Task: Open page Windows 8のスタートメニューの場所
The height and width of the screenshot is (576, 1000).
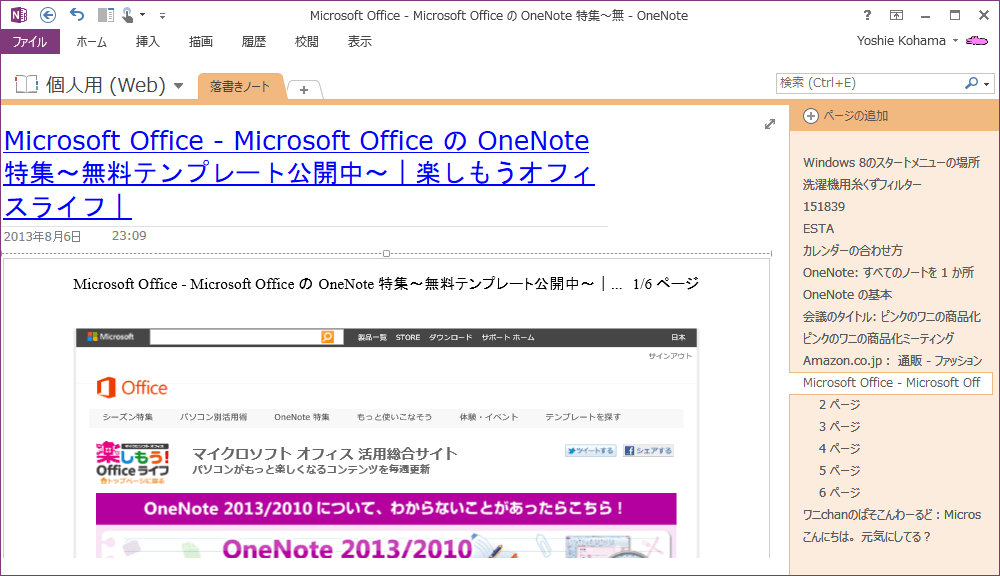Action: coord(891,163)
